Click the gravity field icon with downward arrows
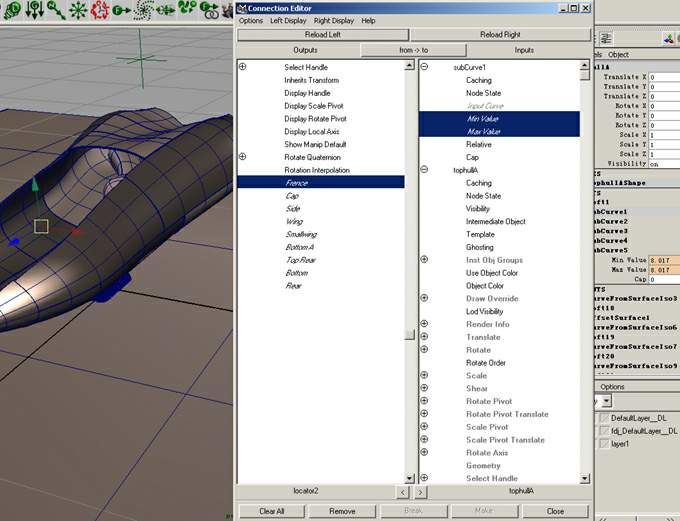680x521 pixels. tap(34, 10)
